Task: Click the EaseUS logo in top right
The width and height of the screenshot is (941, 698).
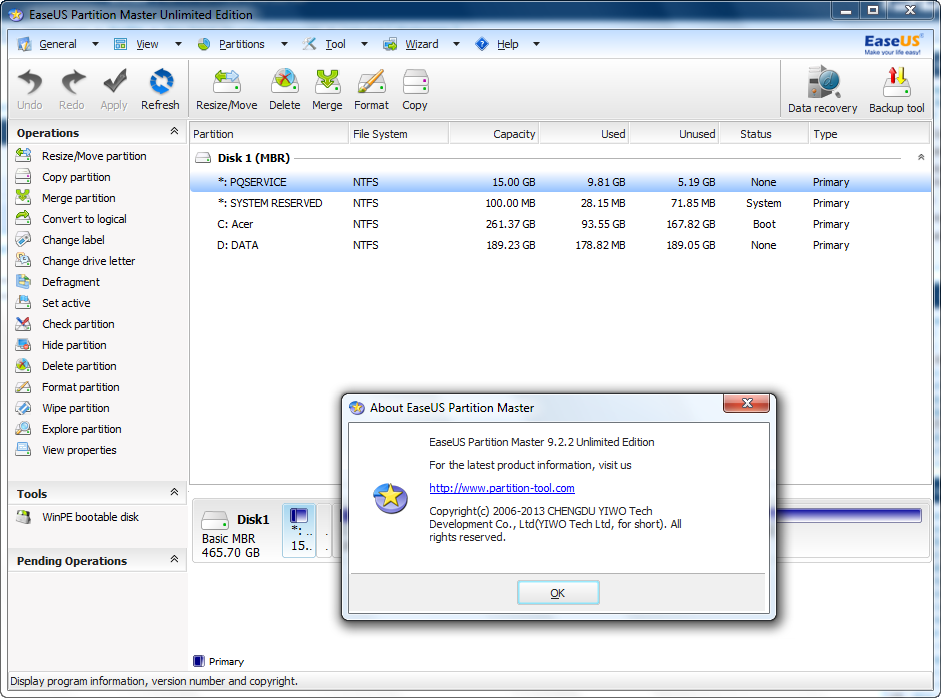Action: [892, 44]
